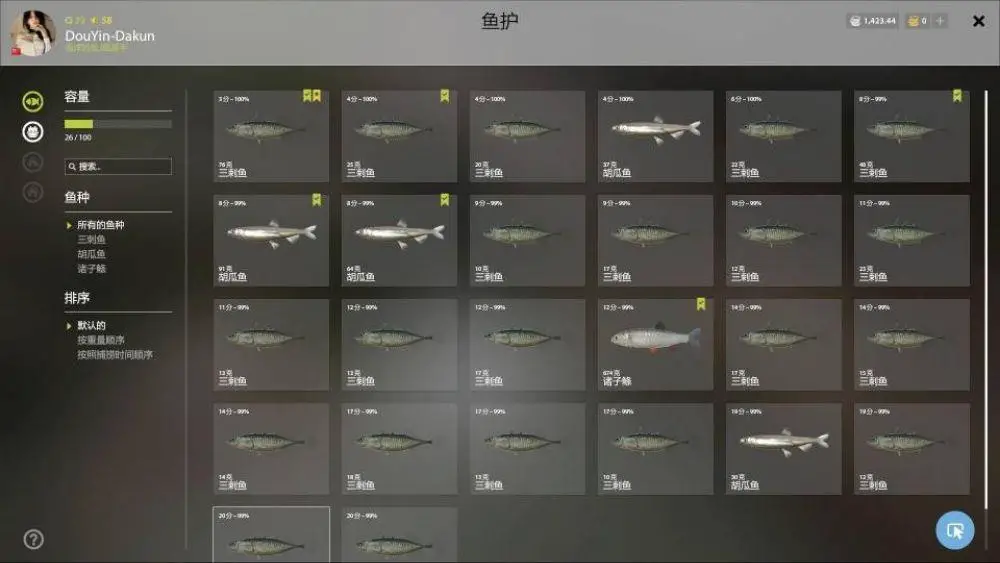The width and height of the screenshot is (1000, 563).
Task: Sort by 按照捕捞时间顺序 option
Action: [115, 355]
